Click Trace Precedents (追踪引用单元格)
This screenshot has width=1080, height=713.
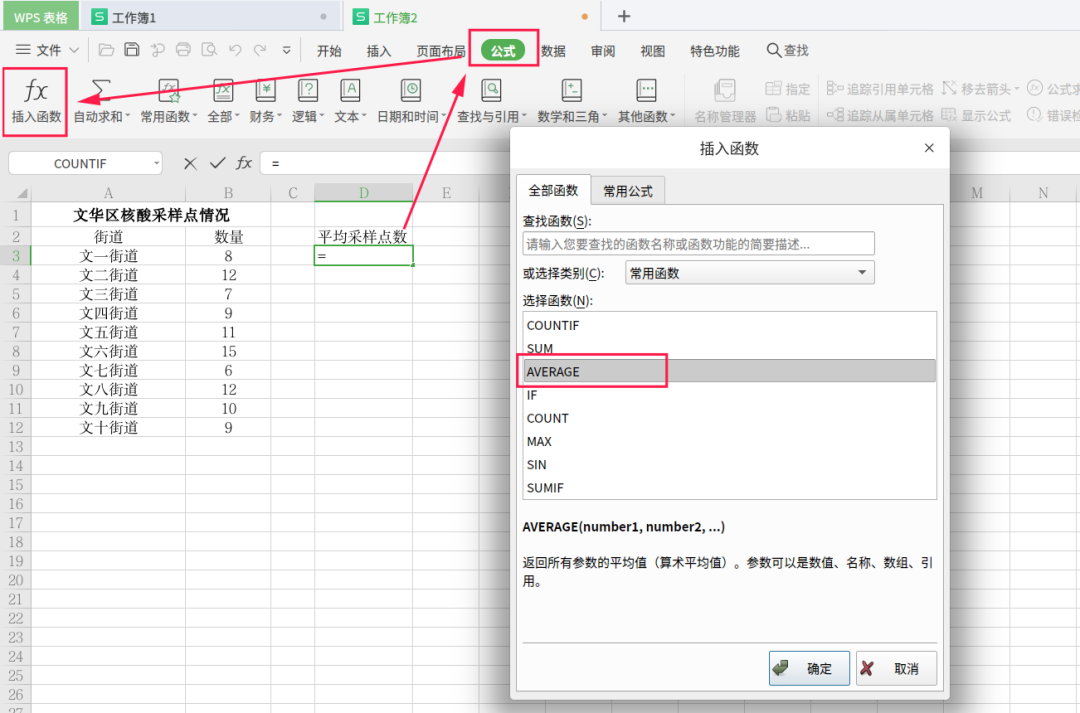(x=880, y=89)
